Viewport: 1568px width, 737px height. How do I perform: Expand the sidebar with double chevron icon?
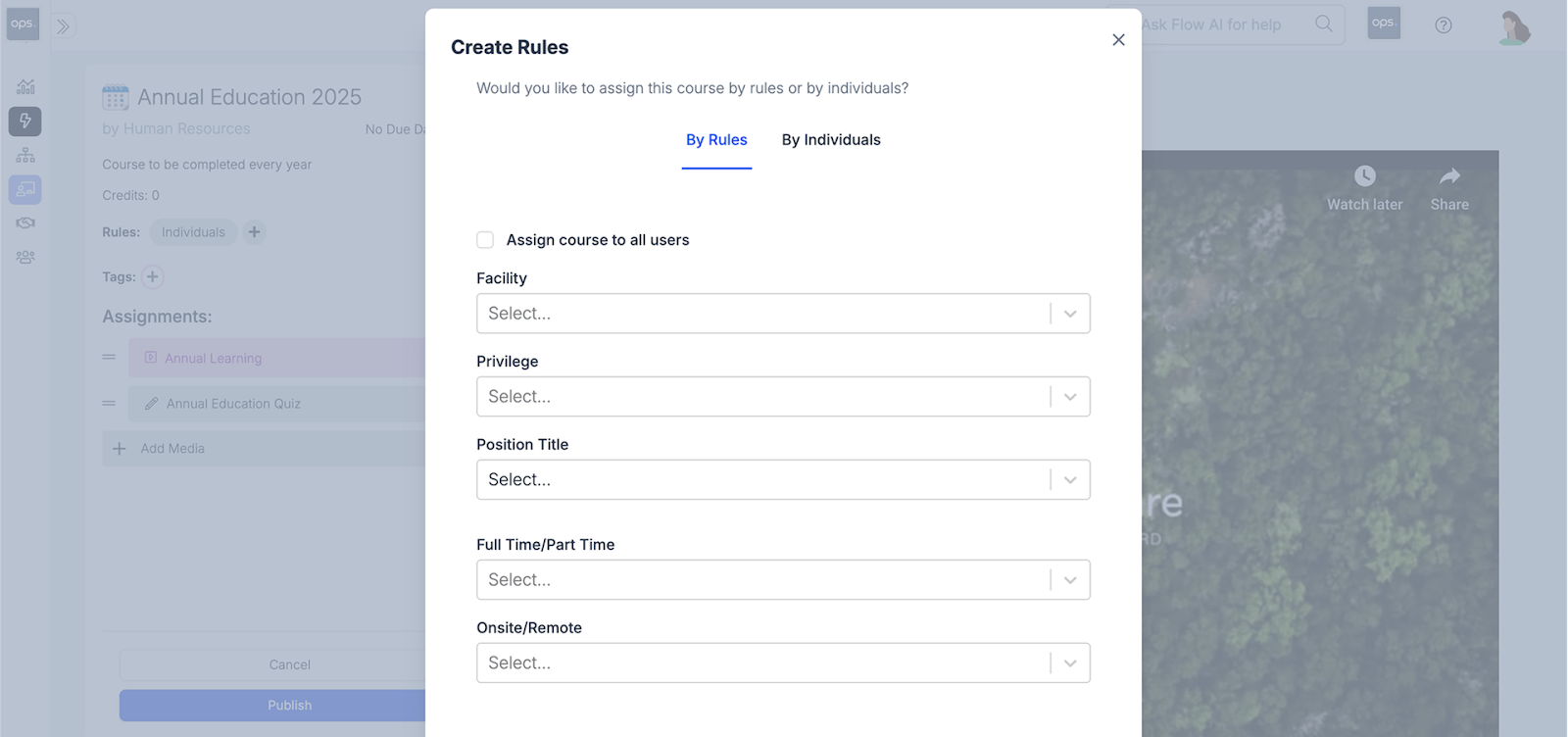pyautogui.click(x=63, y=26)
